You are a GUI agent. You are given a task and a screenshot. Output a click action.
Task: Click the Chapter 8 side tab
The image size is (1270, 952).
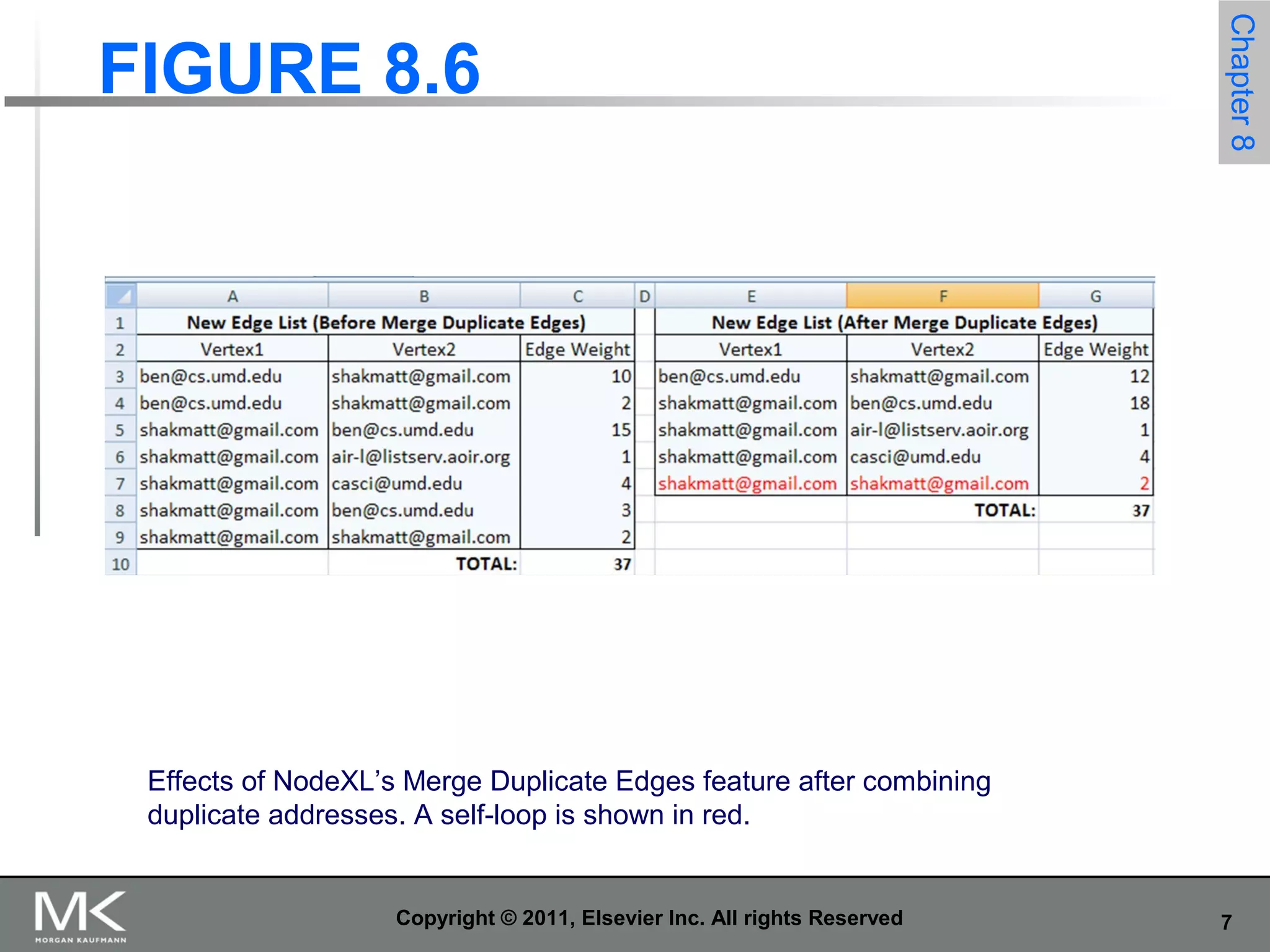(x=1244, y=82)
